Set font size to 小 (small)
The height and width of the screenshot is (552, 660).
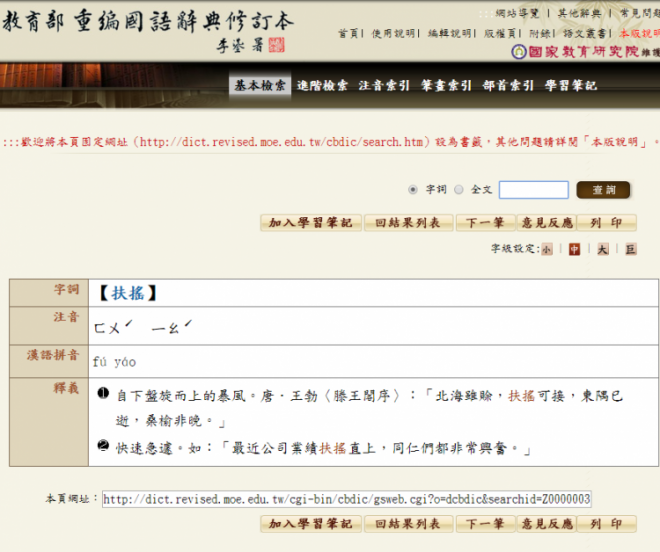point(547,249)
